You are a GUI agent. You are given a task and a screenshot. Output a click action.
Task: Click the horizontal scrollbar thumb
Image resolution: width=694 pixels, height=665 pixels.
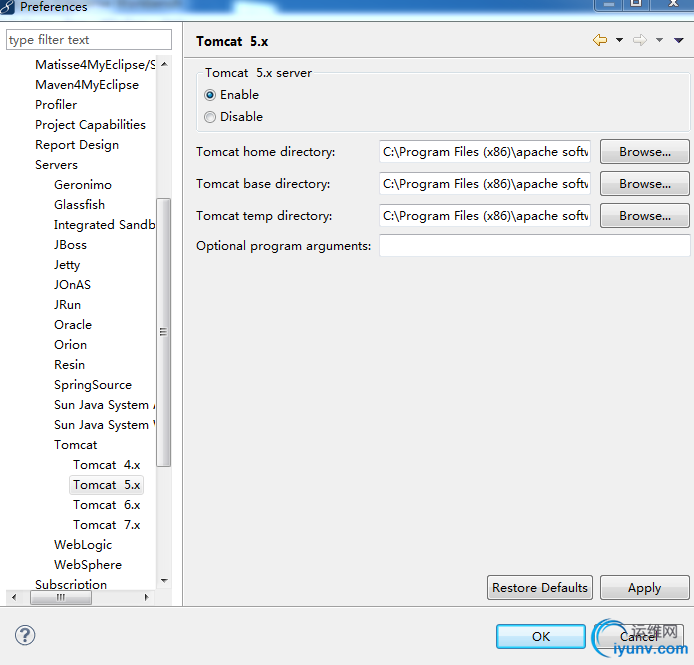pyautogui.click(x=61, y=597)
